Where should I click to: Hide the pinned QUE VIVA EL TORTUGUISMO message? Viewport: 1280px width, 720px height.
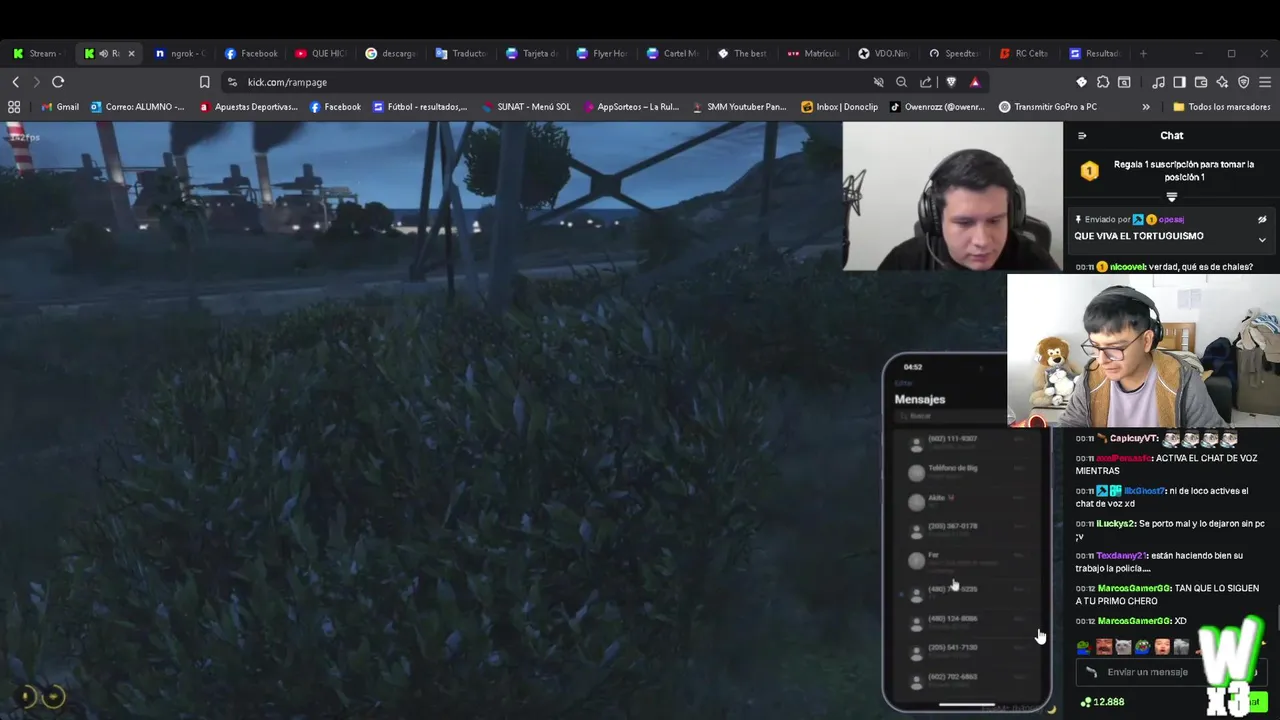[x=1262, y=219]
